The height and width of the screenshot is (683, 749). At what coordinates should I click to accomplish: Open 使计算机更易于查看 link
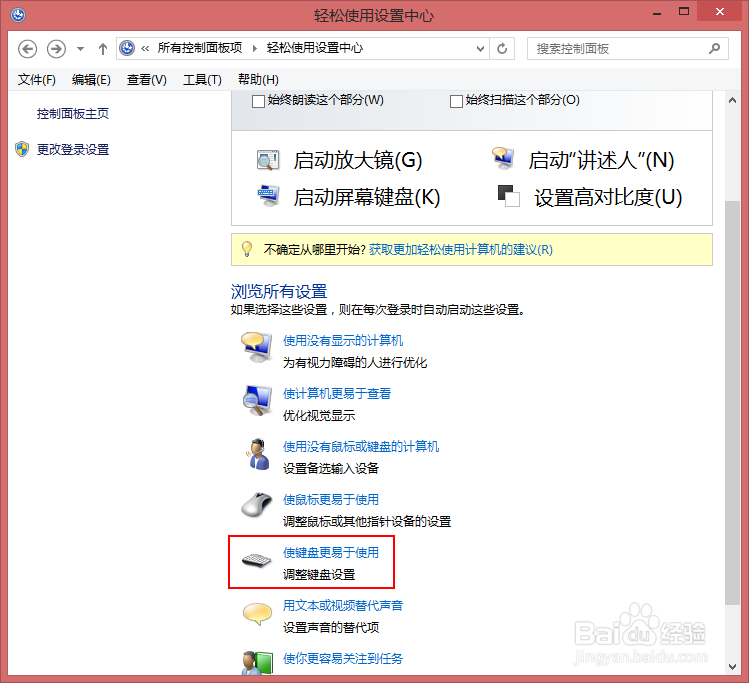click(x=337, y=394)
